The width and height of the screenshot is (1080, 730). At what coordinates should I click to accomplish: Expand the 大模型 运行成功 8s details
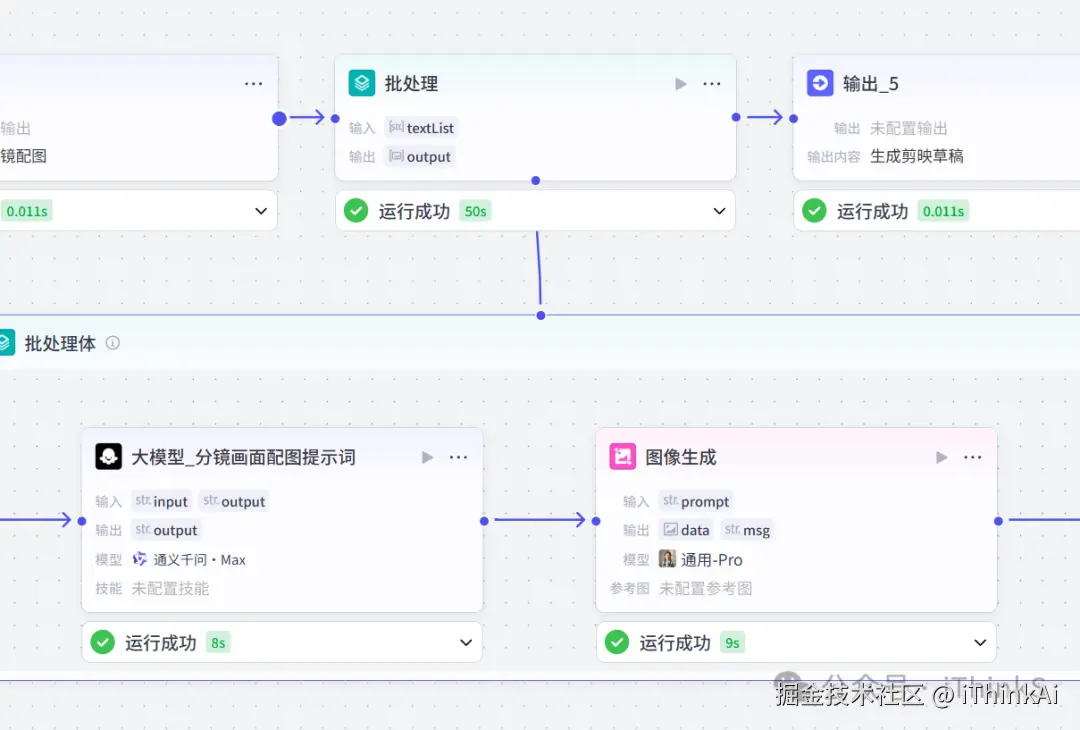[x=465, y=642]
